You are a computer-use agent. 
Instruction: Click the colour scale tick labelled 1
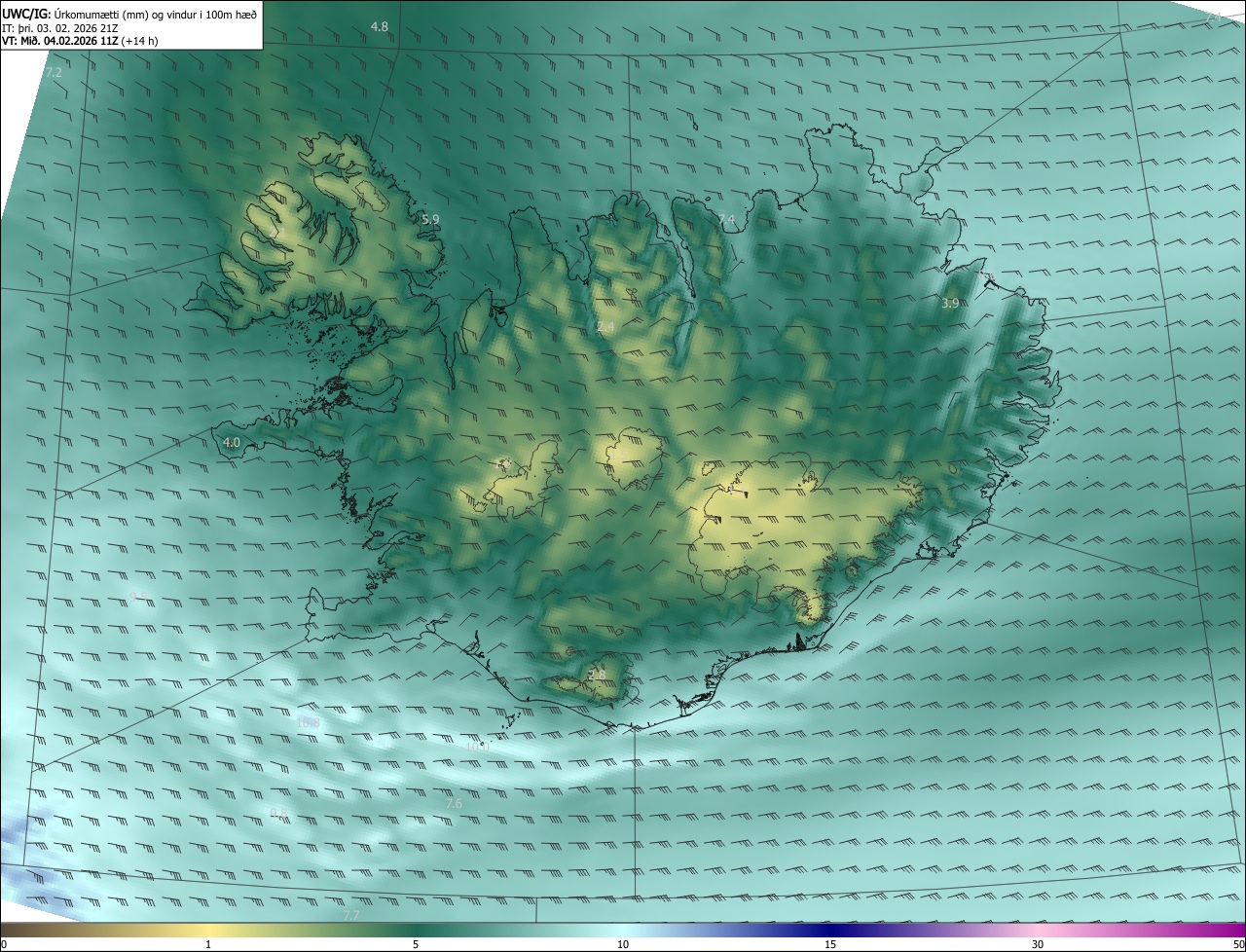pyautogui.click(x=208, y=944)
